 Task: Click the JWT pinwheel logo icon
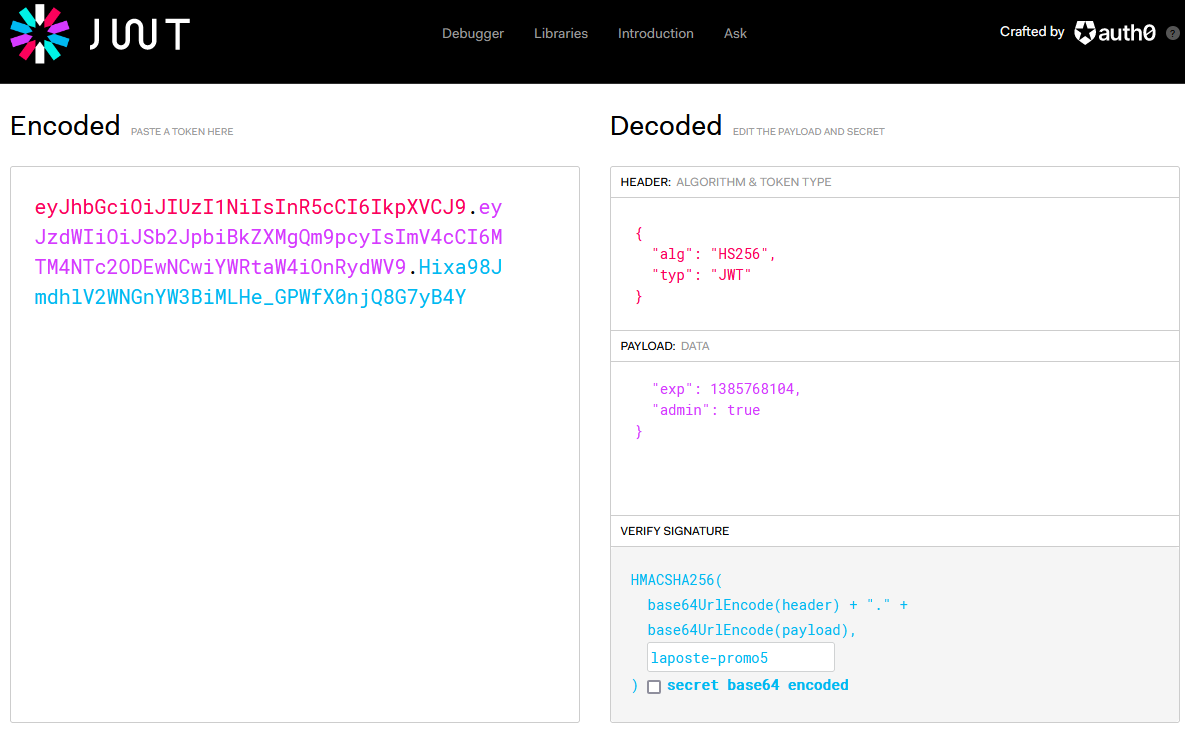tap(39, 33)
